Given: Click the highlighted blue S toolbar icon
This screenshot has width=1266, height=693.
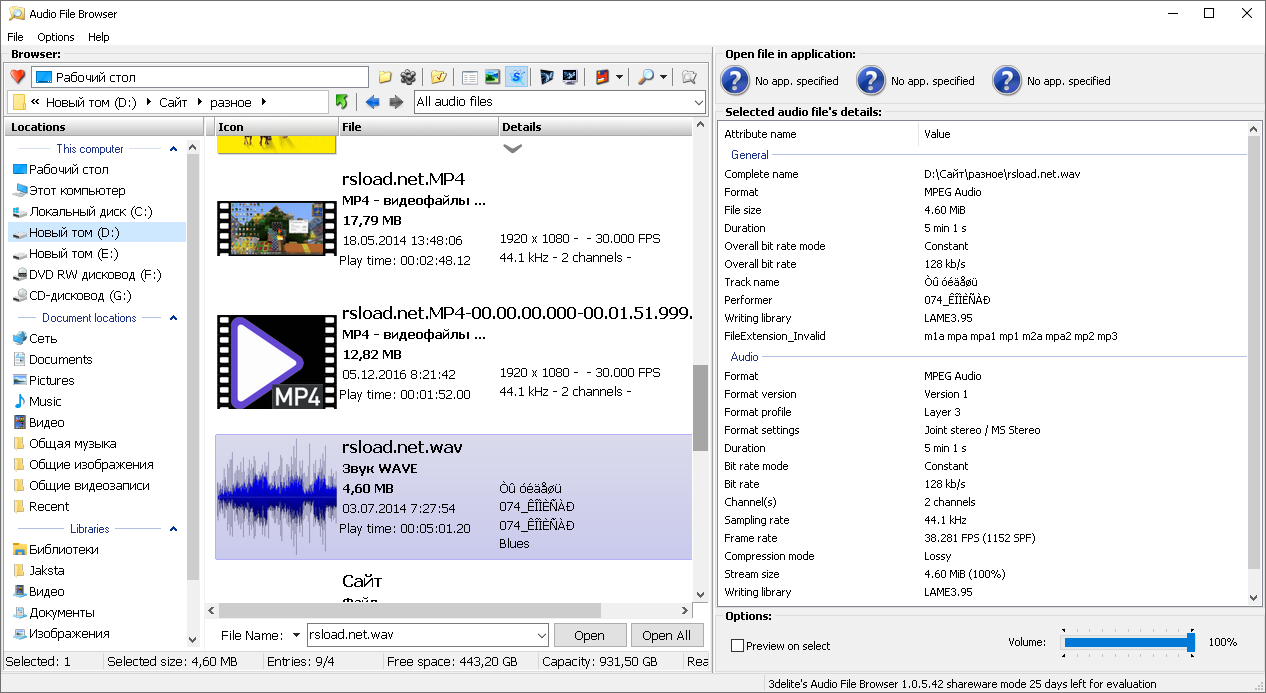Looking at the screenshot, I should point(516,77).
